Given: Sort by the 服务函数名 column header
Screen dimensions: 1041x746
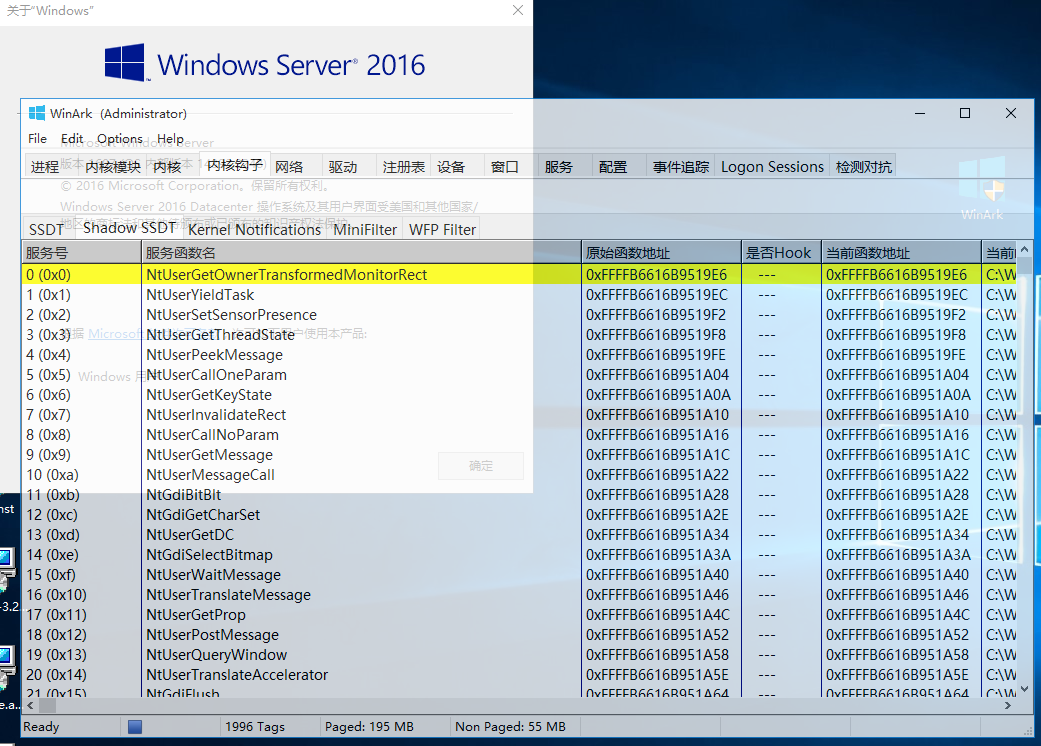Looking at the screenshot, I should [361, 253].
